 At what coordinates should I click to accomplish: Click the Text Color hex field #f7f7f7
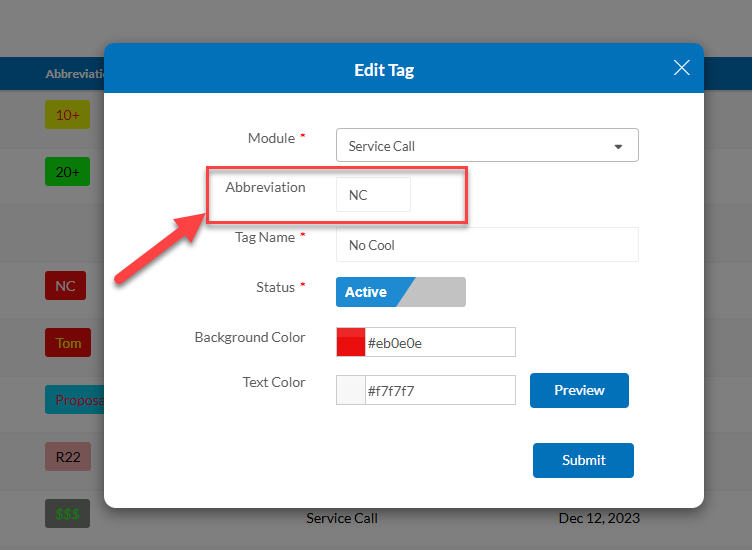click(440, 390)
